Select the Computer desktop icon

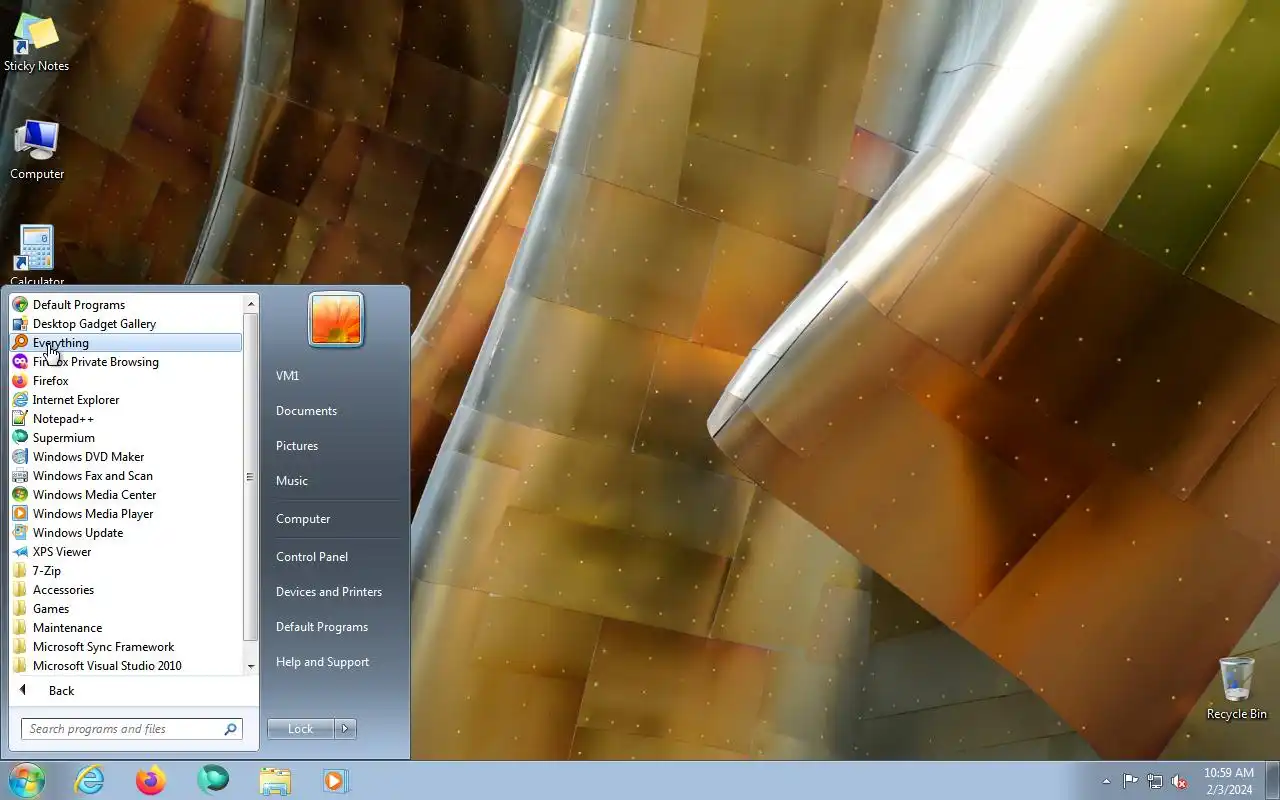point(37,150)
